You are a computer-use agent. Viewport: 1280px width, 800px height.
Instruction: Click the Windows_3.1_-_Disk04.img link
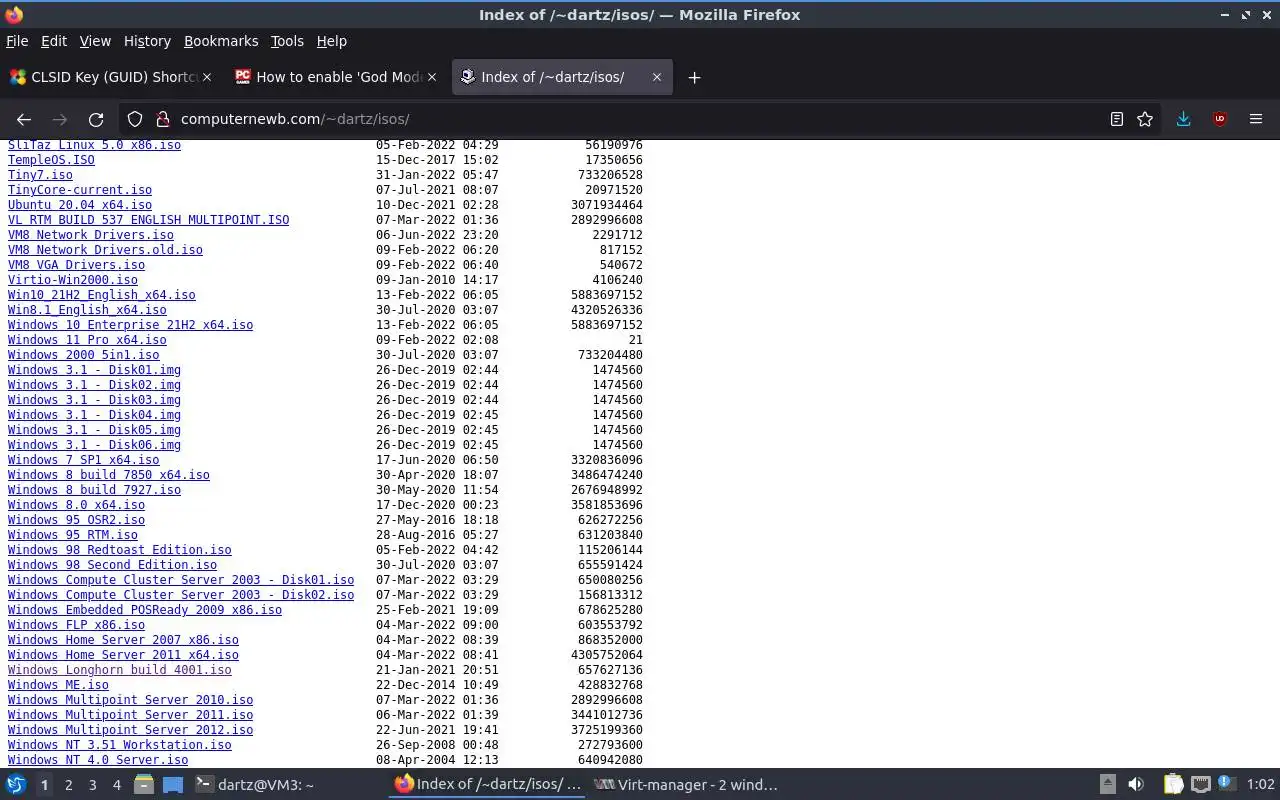[94, 415]
